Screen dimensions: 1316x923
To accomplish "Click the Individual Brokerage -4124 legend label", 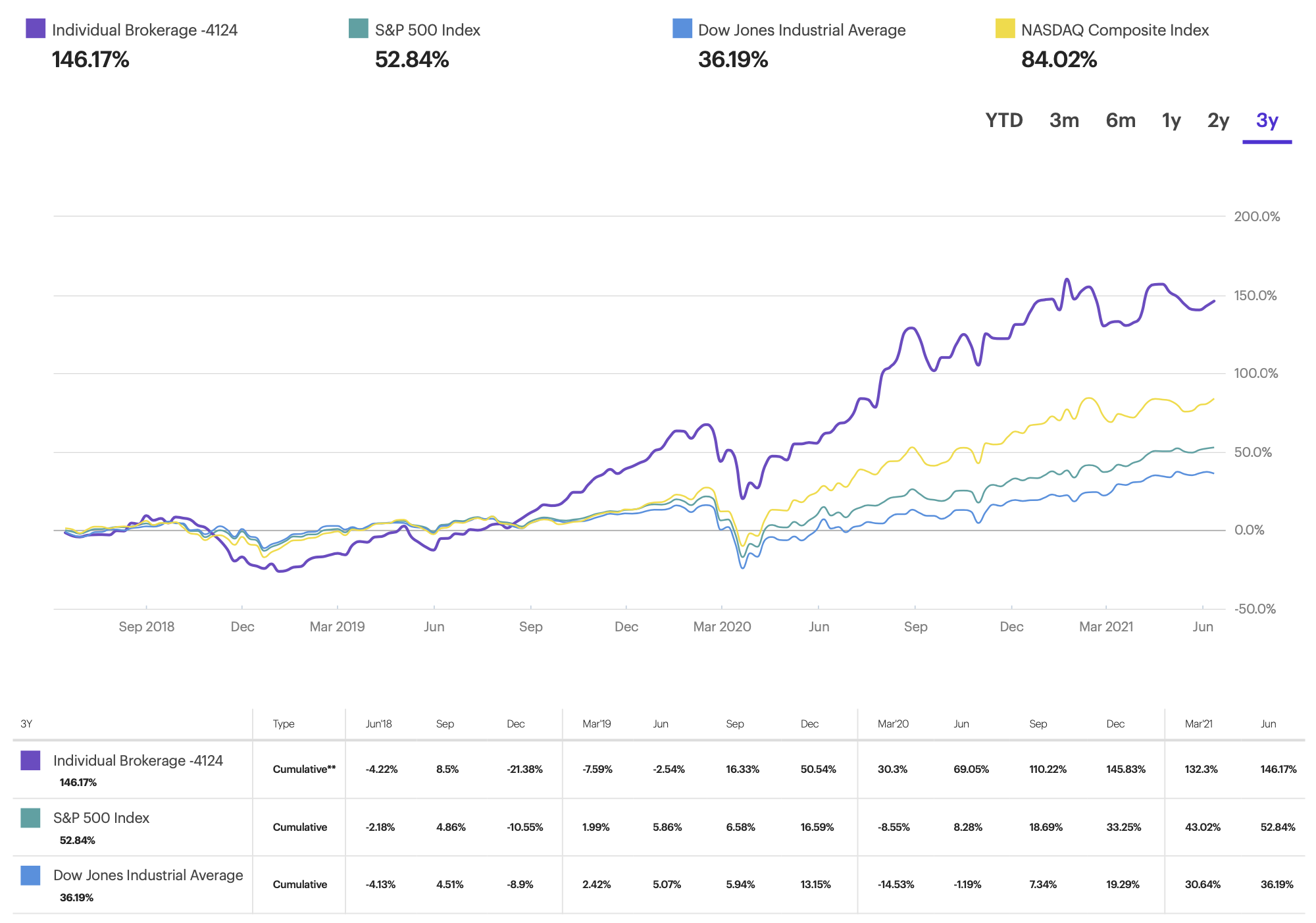I will point(145,30).
